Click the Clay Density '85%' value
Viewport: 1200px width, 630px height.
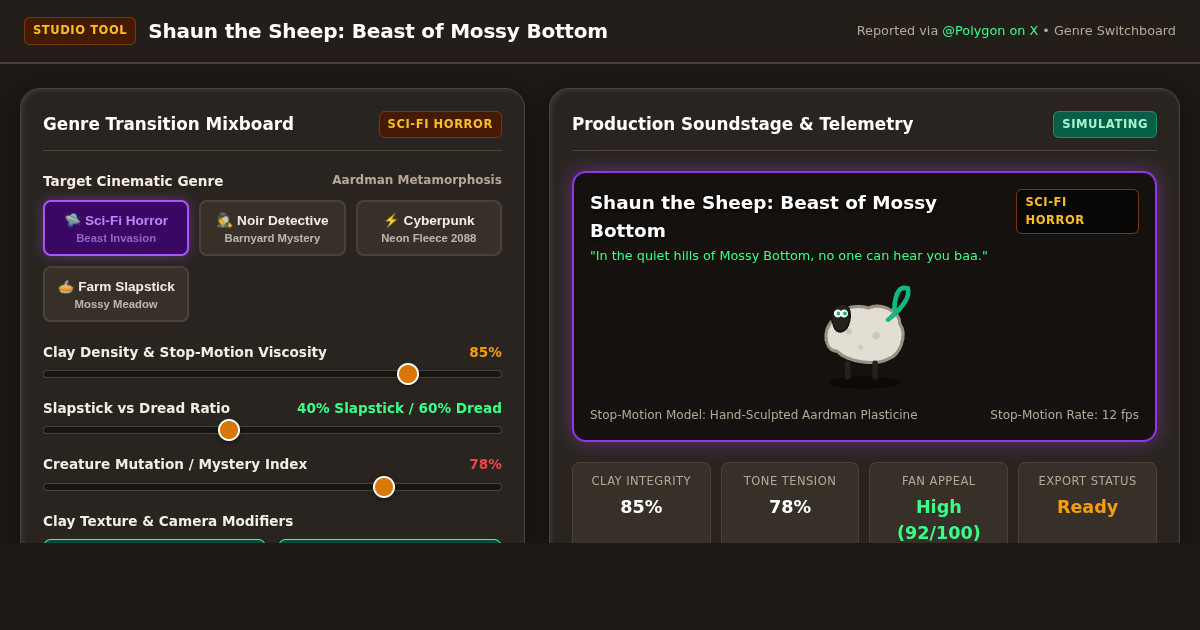485,352
